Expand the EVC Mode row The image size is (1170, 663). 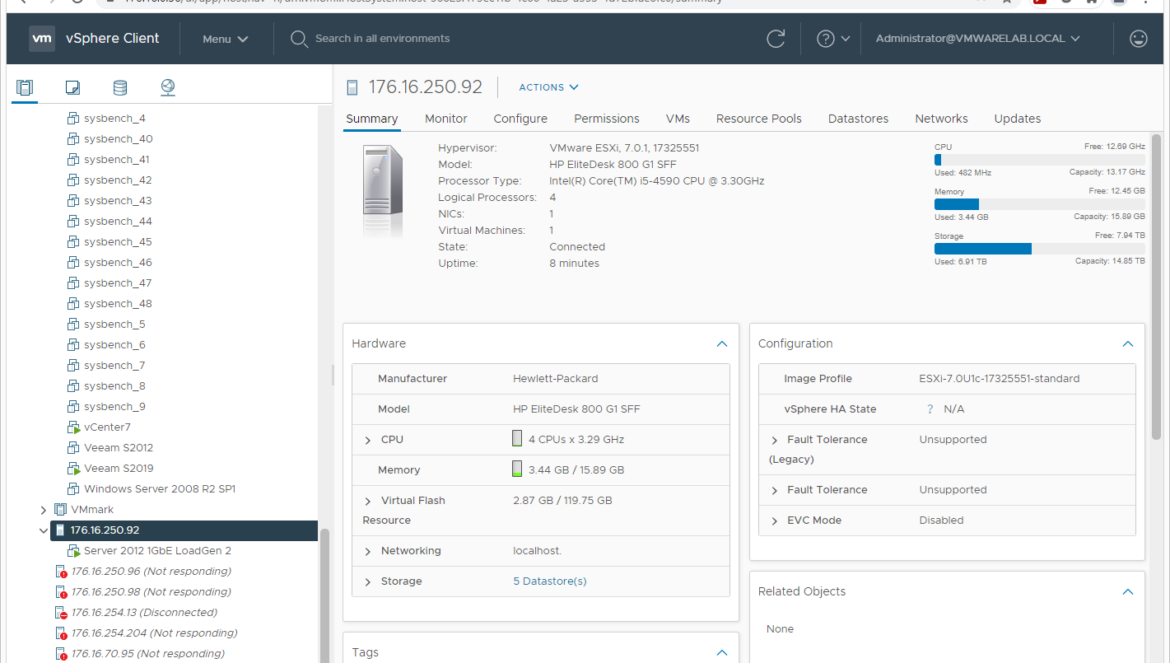774,521
